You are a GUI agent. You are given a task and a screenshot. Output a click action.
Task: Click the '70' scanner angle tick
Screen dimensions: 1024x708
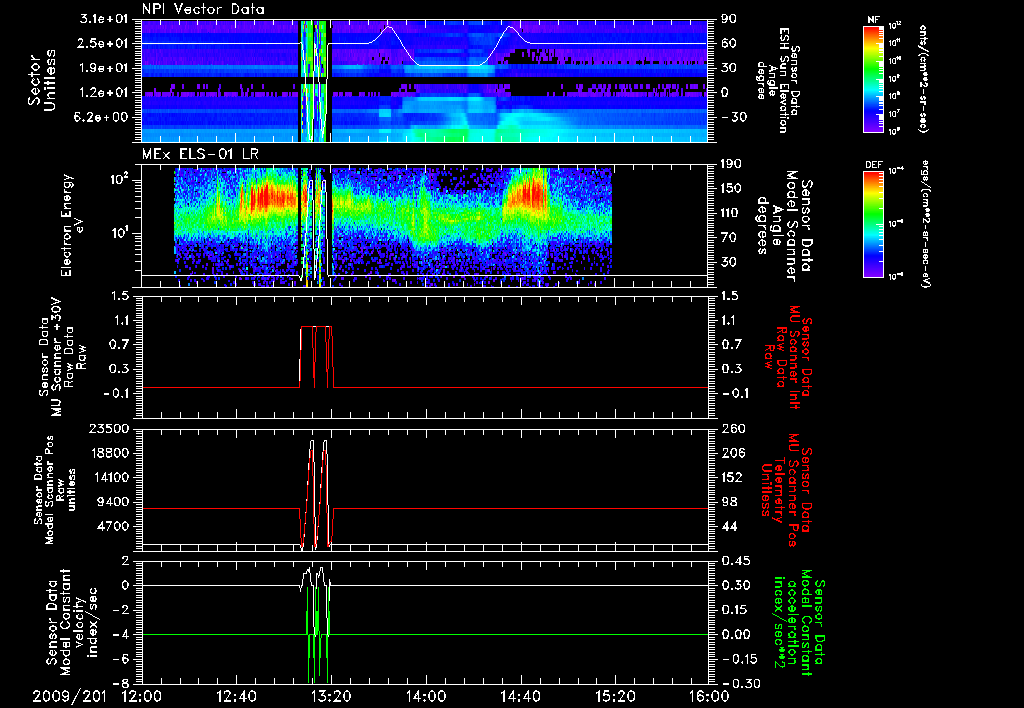[x=729, y=237]
